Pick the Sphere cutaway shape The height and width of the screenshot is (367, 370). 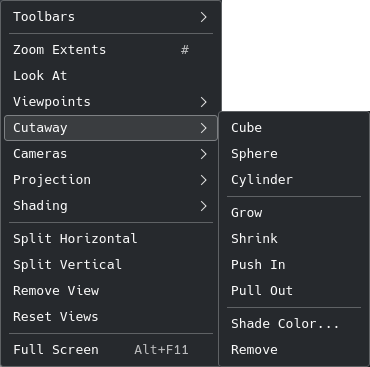pyautogui.click(x=294, y=154)
